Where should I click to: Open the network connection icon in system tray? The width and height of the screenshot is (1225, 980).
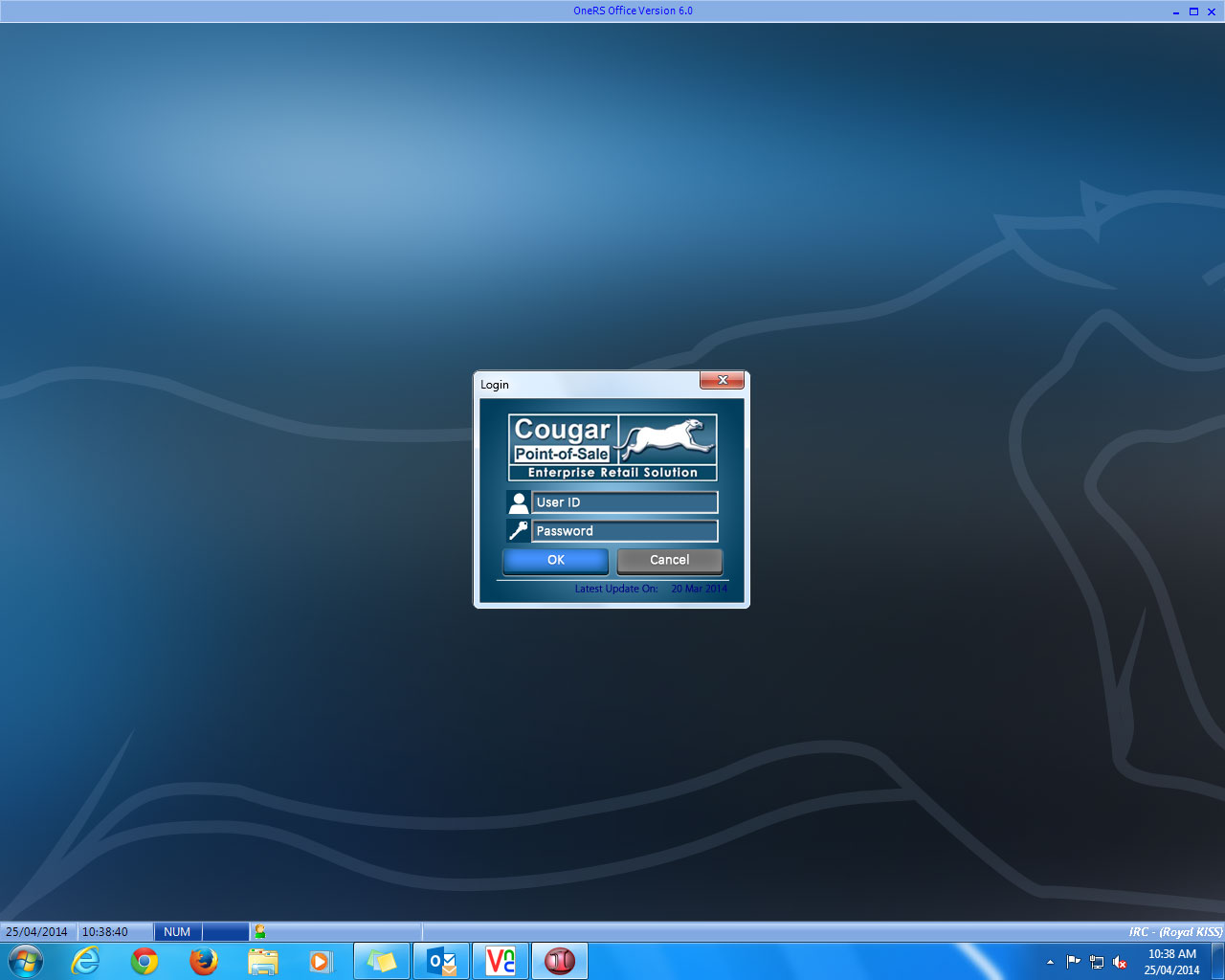1095,961
